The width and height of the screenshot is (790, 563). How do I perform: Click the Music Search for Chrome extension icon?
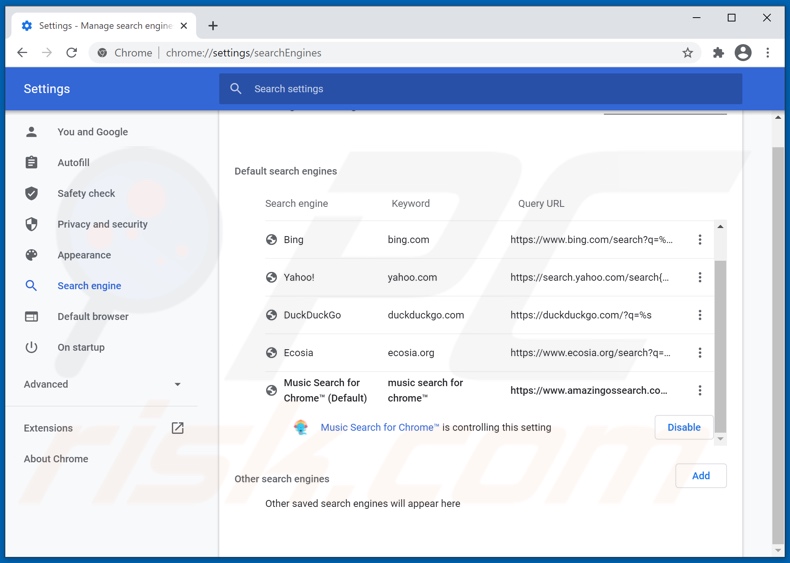coord(301,427)
